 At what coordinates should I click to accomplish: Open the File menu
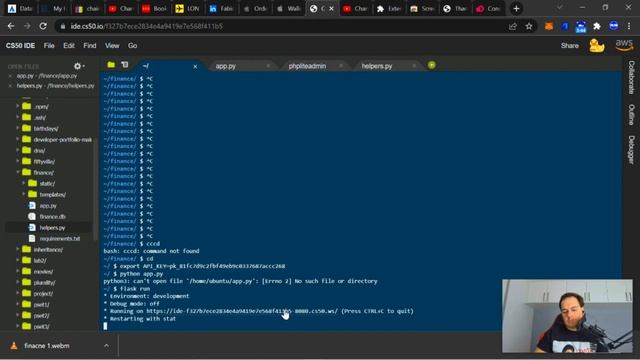[49, 46]
